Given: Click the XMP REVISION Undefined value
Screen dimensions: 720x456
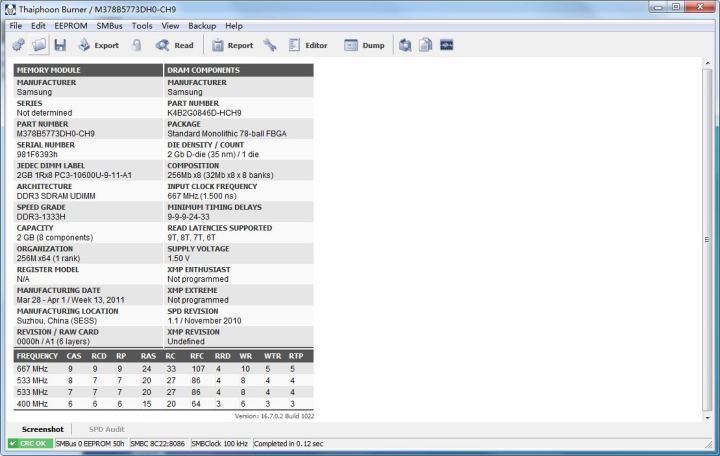Looking at the screenshot, I should pos(186,341).
